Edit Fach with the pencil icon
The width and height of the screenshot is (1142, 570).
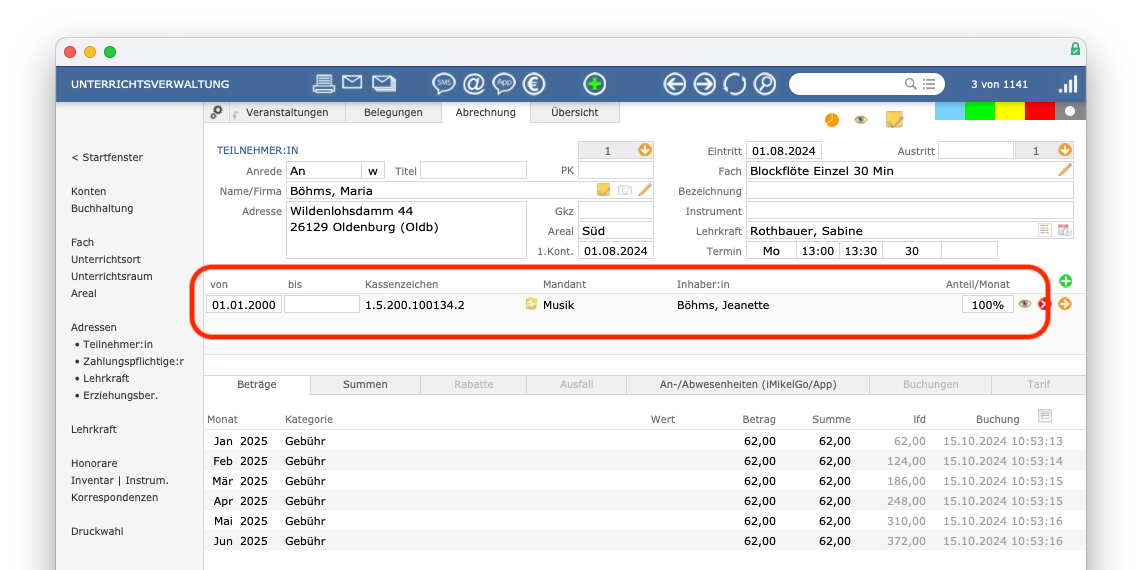click(x=1065, y=170)
